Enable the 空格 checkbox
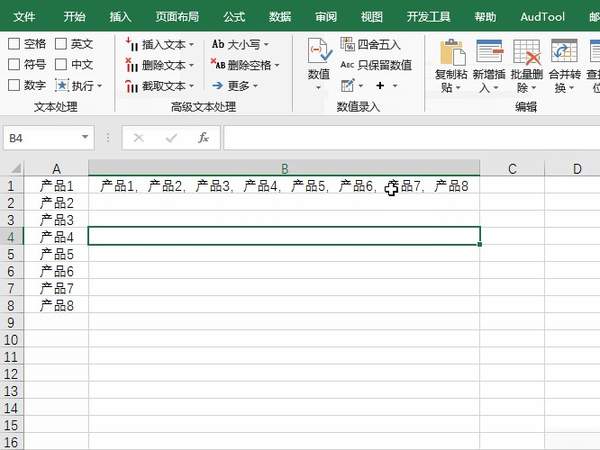 14,44
